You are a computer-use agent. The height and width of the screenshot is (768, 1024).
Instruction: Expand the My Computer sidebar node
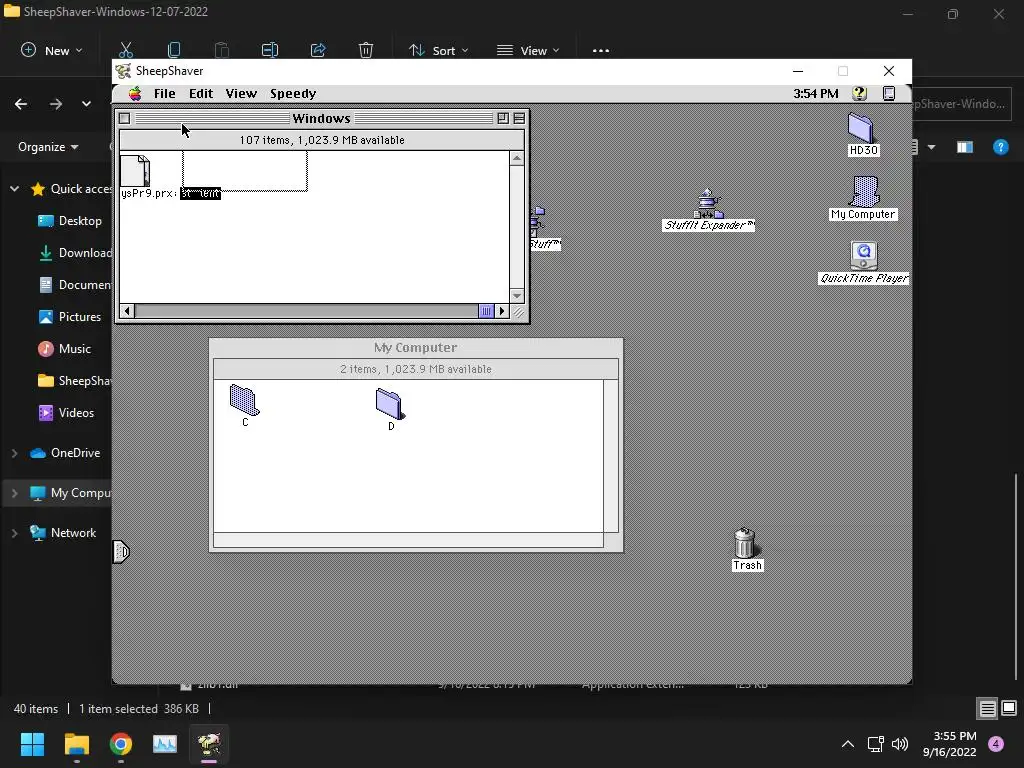coord(14,493)
